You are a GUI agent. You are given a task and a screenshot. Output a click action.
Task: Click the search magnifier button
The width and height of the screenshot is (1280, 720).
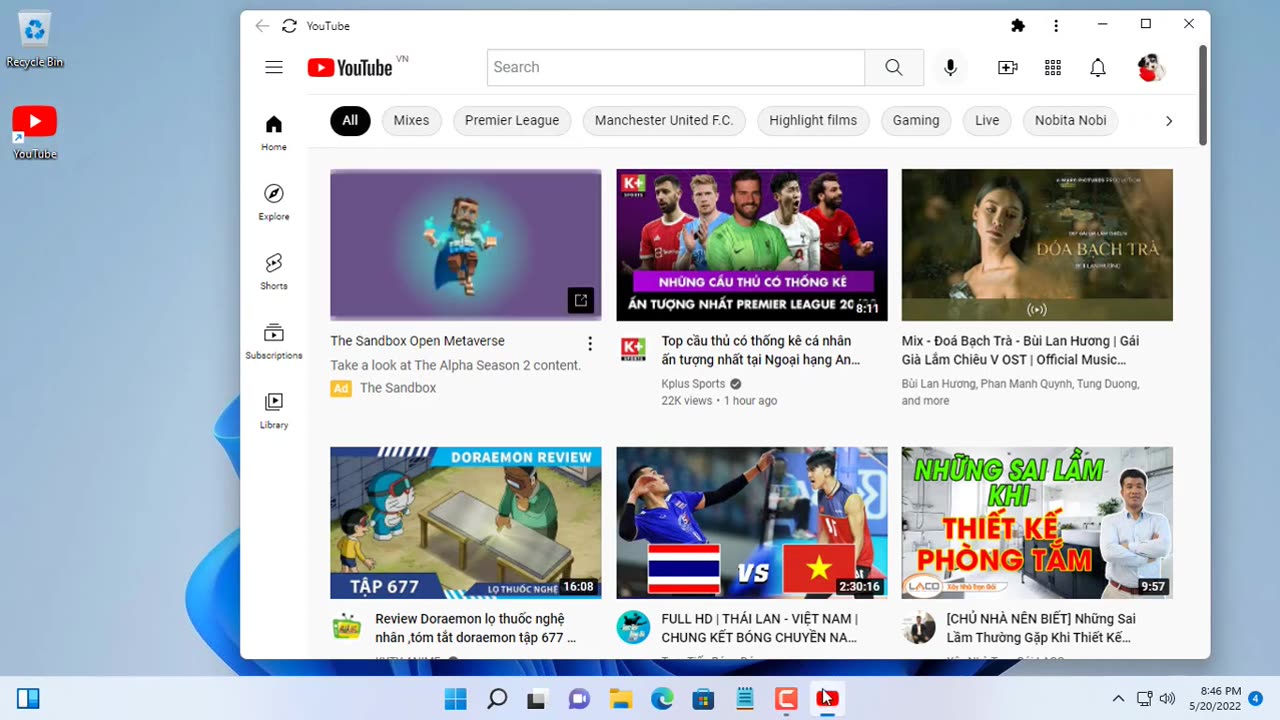(894, 67)
